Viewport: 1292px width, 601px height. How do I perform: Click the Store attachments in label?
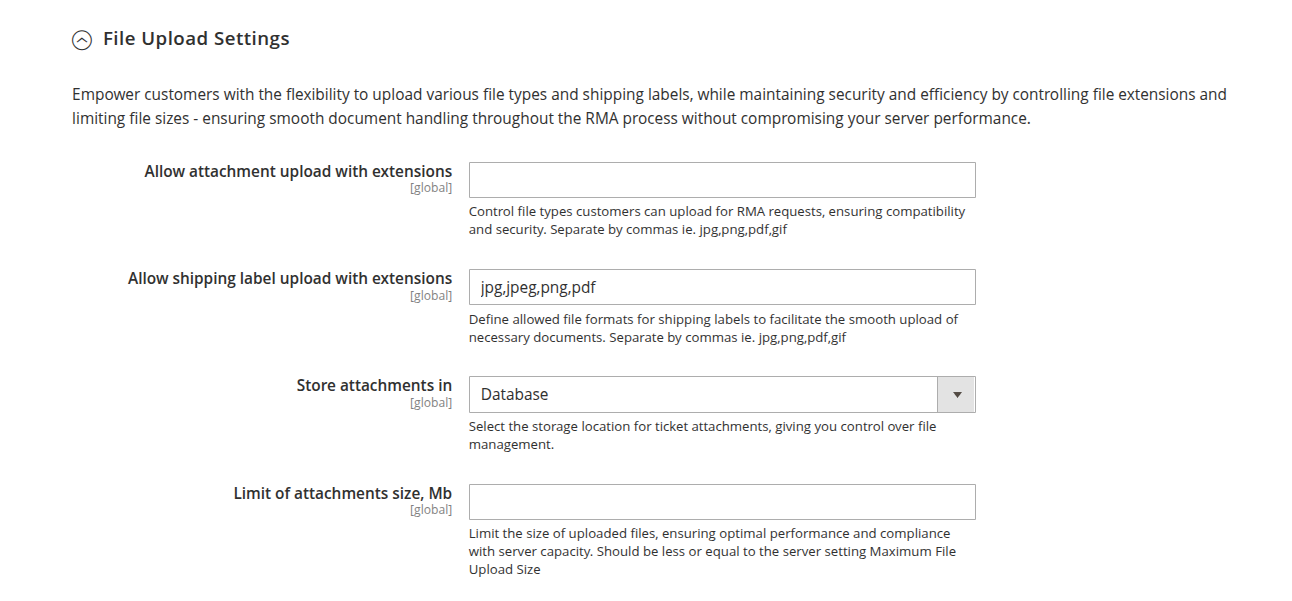coord(374,385)
